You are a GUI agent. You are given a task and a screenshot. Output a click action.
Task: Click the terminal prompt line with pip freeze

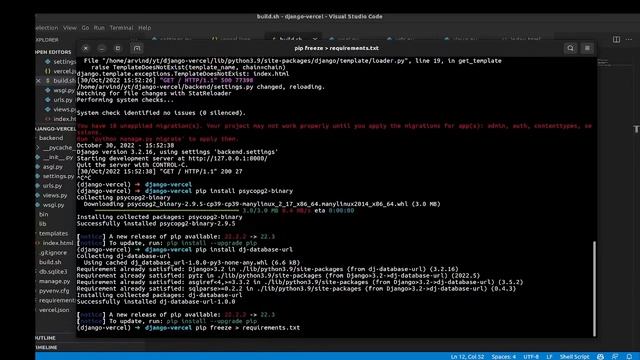[188, 328]
